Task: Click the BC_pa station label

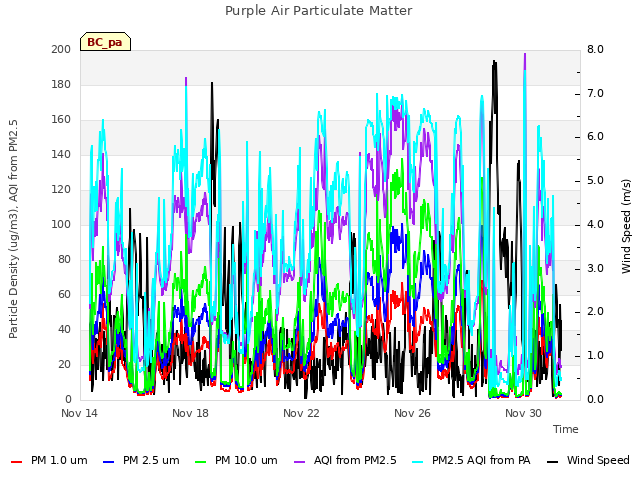Action: coord(105,42)
